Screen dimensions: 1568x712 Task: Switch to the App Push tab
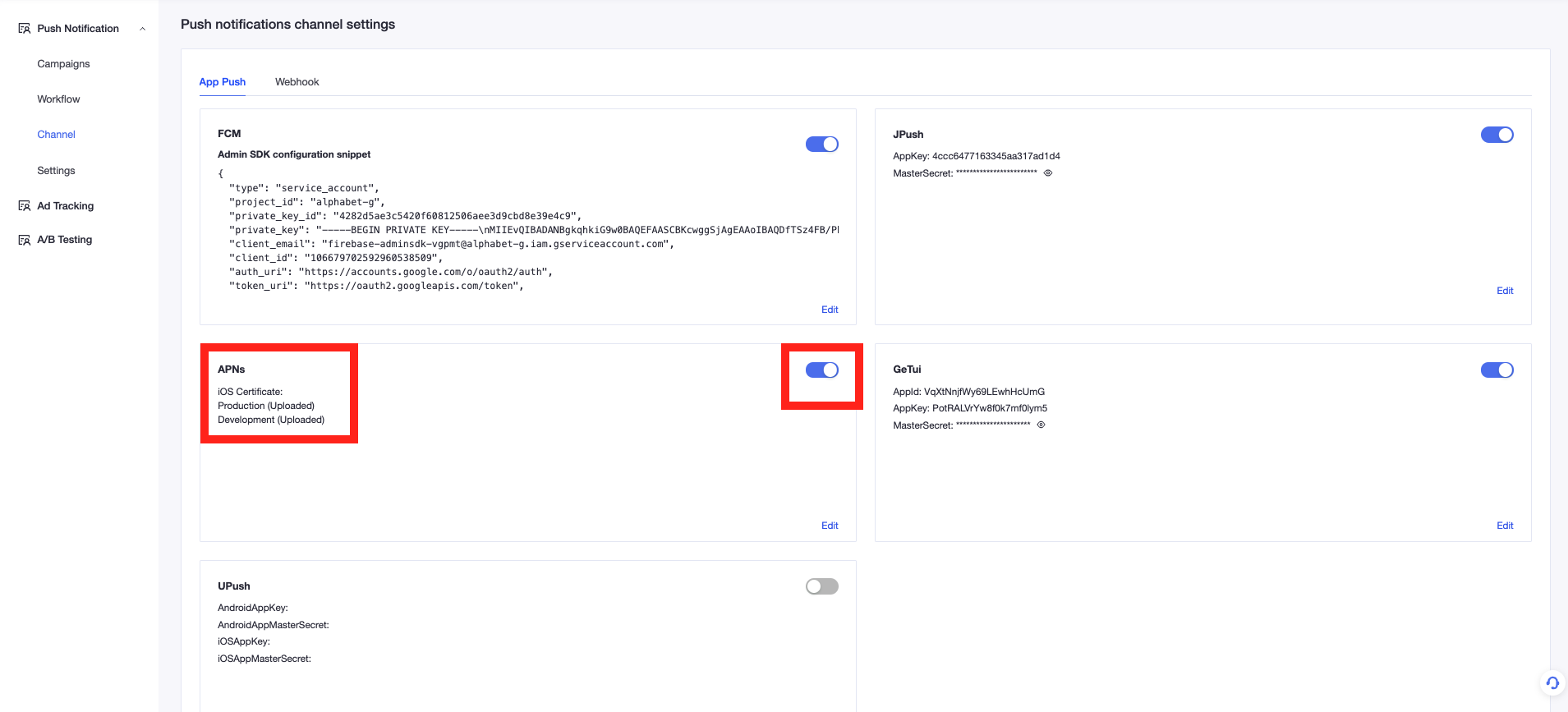[223, 82]
